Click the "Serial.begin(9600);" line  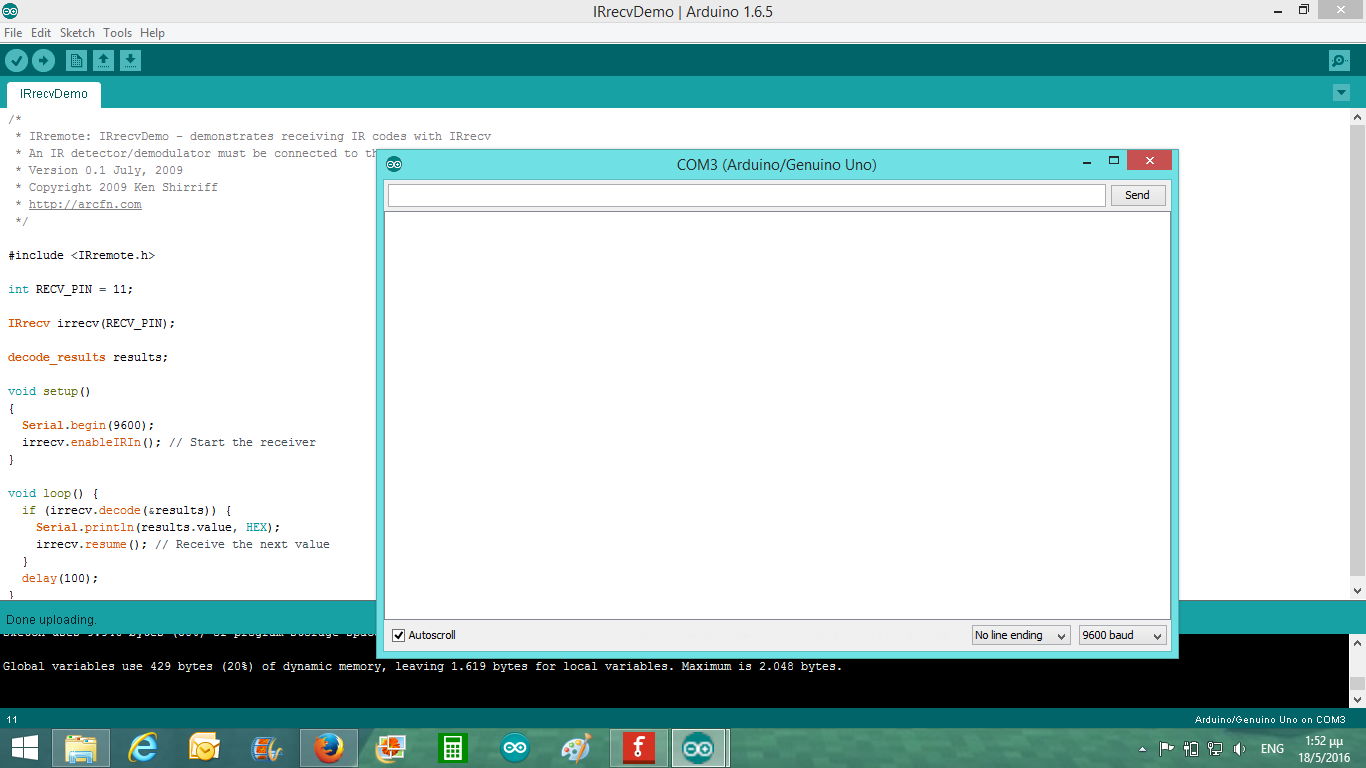click(88, 425)
